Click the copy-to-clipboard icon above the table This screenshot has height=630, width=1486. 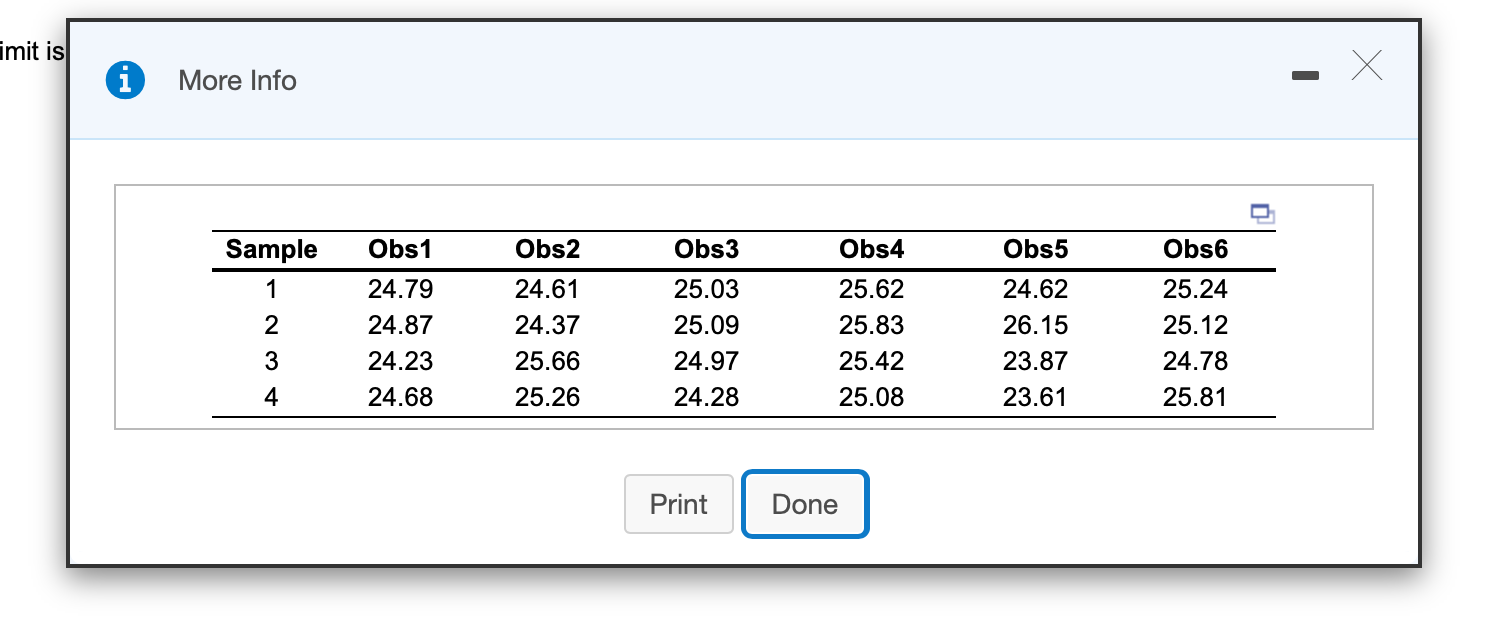(1262, 213)
